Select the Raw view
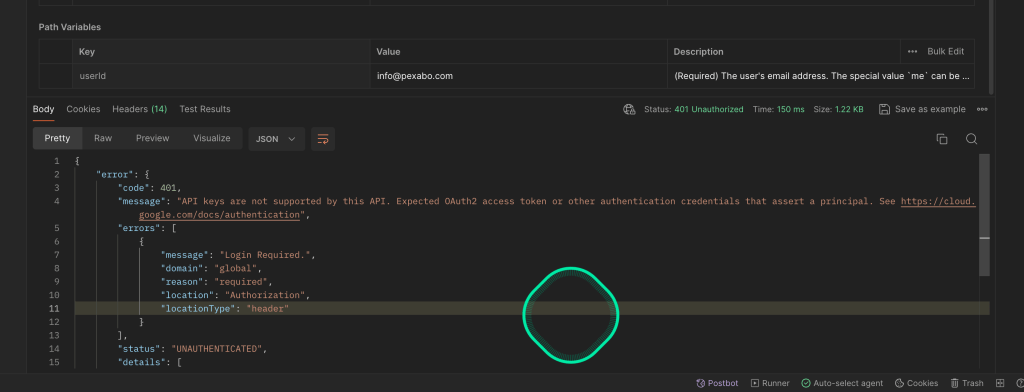1024x392 pixels. 103,139
